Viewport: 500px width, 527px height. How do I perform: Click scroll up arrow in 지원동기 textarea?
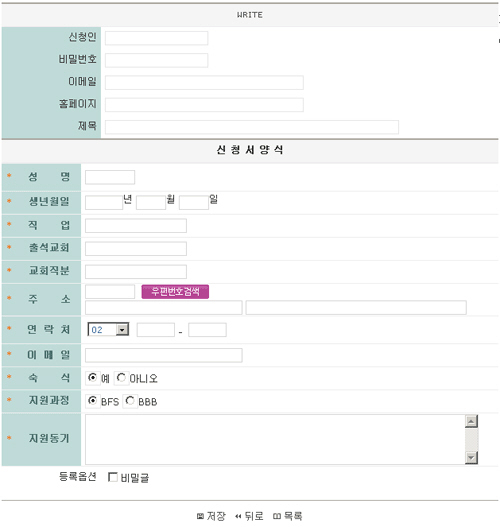471,421
